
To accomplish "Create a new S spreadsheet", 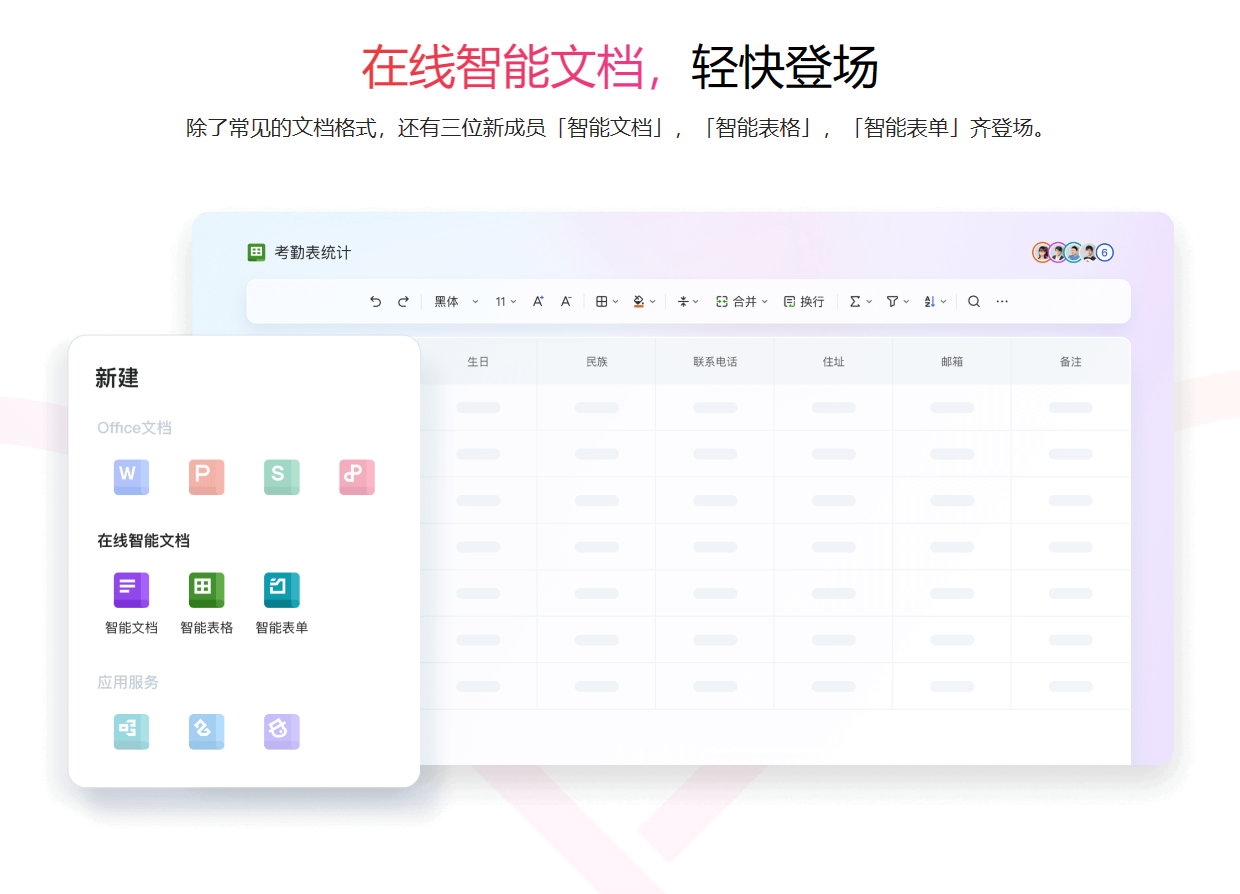I will [281, 477].
